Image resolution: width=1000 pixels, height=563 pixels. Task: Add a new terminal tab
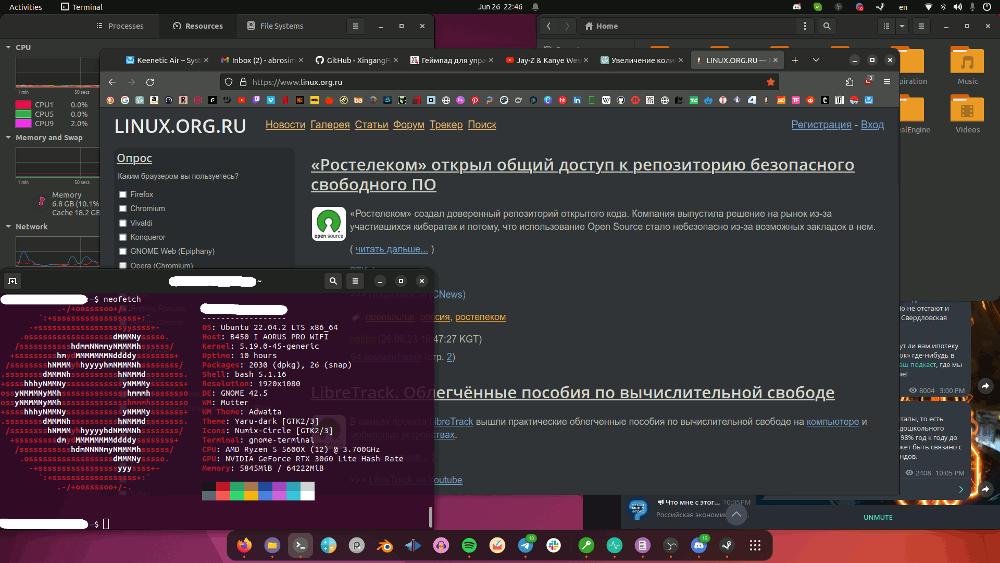point(12,281)
